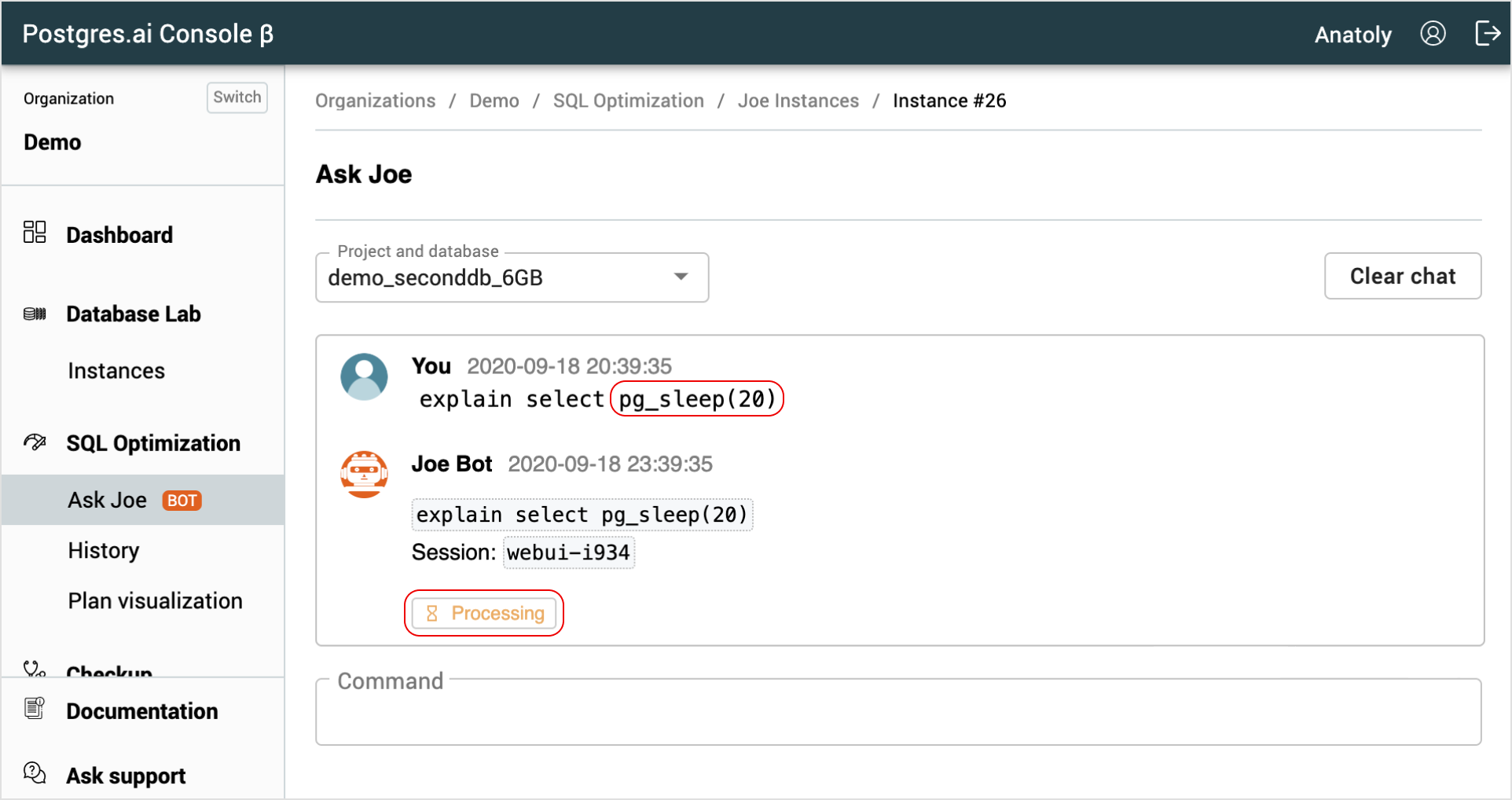
Task: Go to Organizations breadcrumb
Action: (x=375, y=101)
